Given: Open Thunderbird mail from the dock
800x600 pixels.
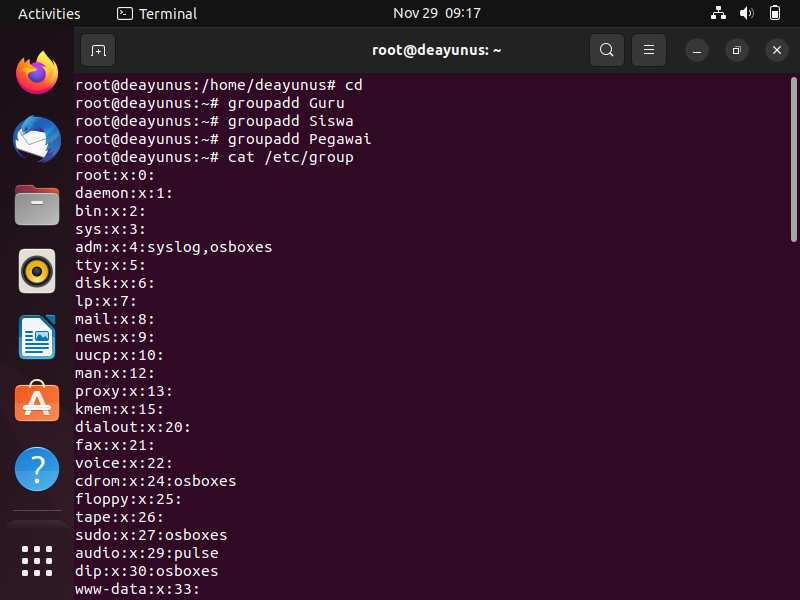Looking at the screenshot, I should (x=37, y=139).
